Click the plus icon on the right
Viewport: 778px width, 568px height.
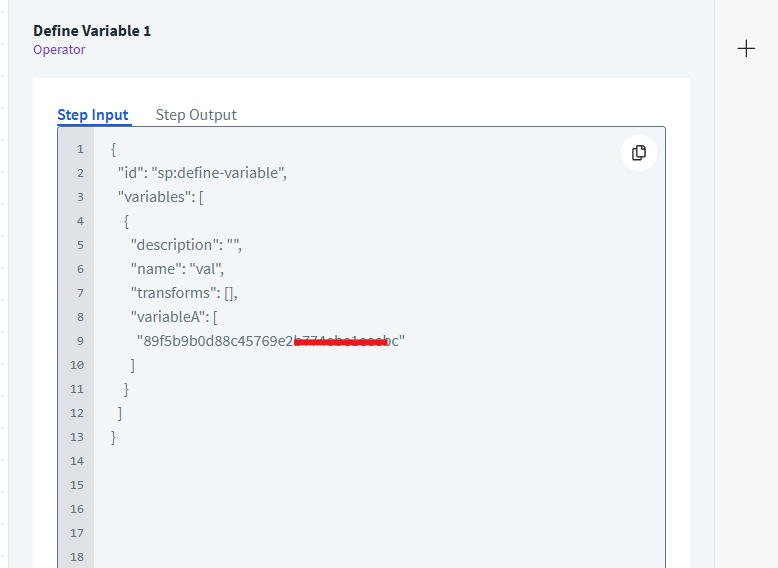coord(746,48)
